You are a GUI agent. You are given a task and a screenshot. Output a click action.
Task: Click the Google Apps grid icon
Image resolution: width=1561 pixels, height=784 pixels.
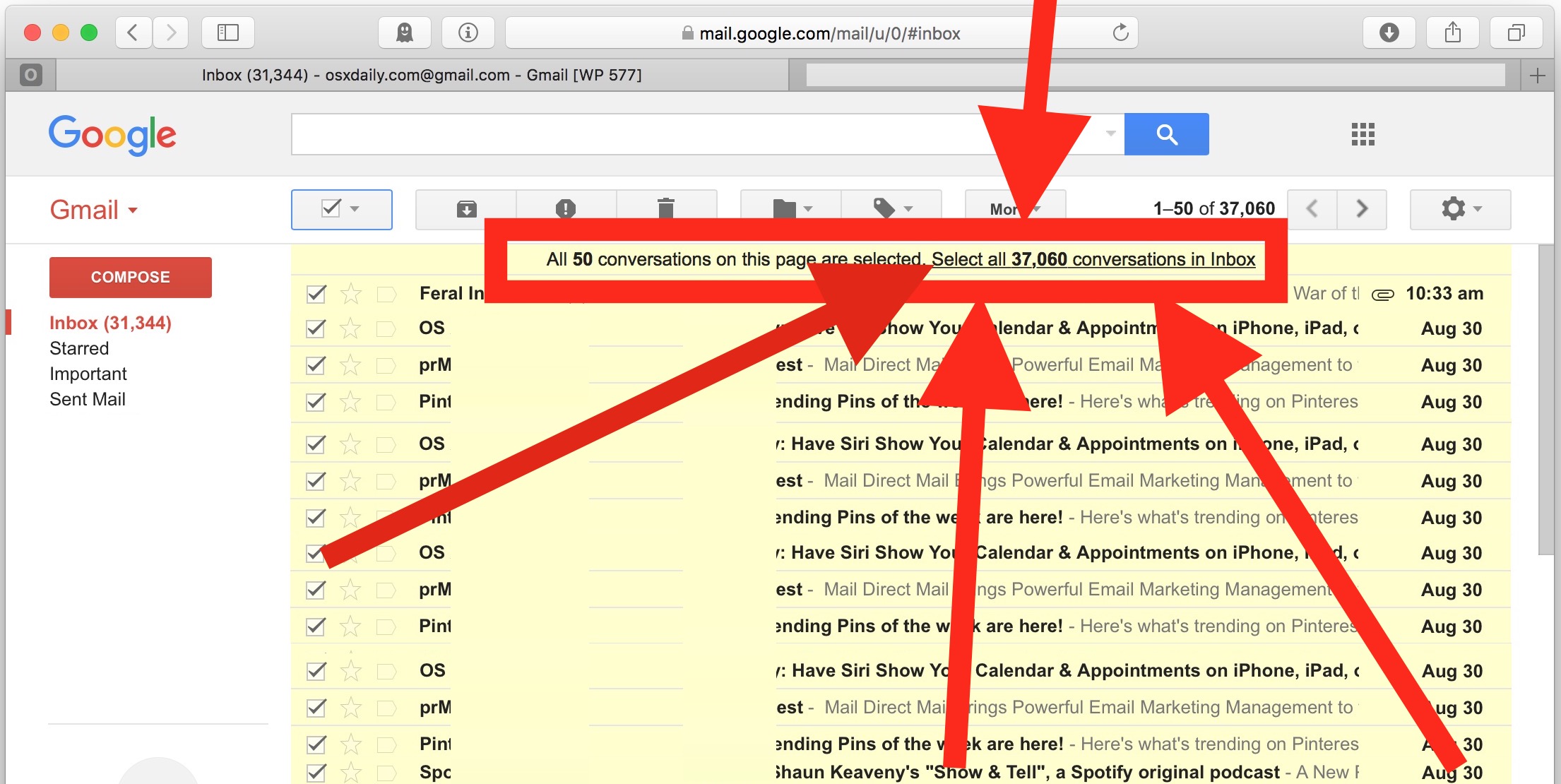[x=1363, y=134]
